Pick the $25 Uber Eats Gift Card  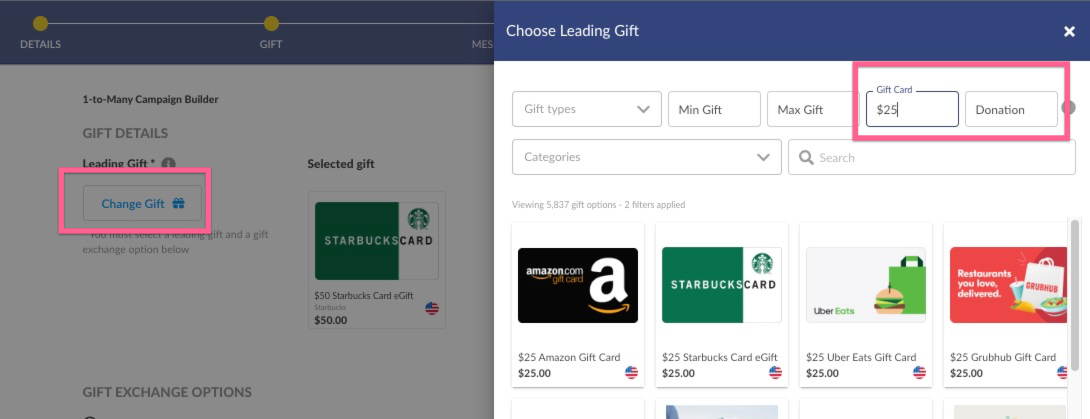point(865,304)
